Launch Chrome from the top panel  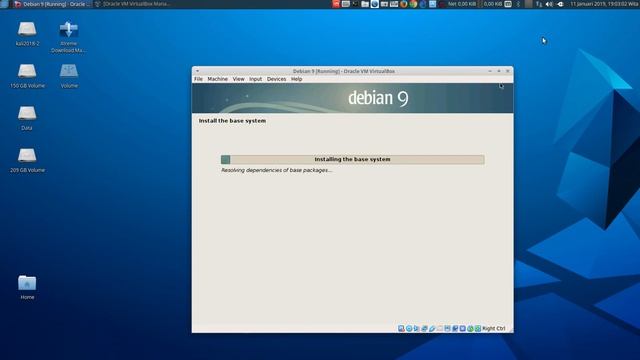tap(413, 4)
